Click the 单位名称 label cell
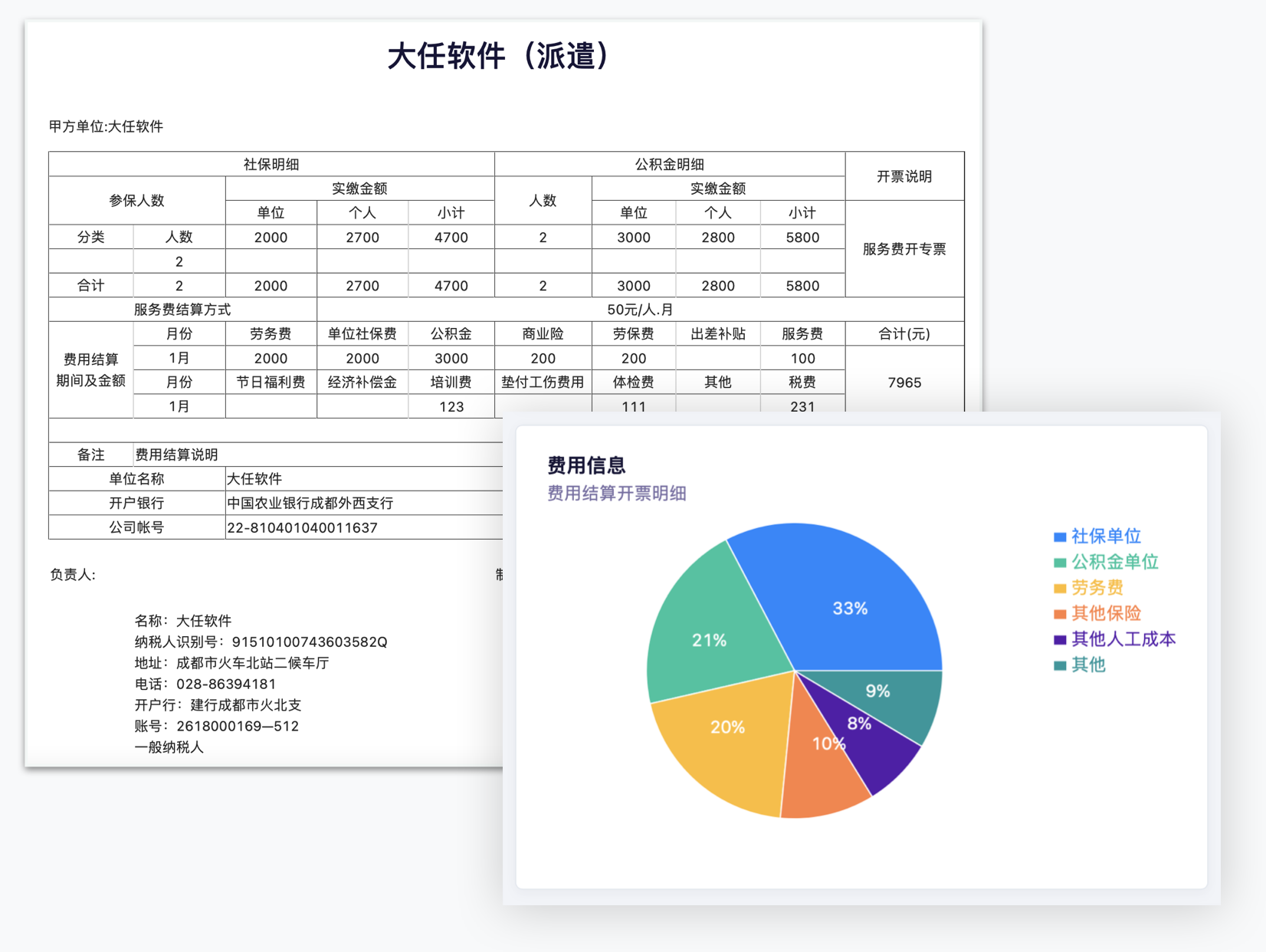Image resolution: width=1266 pixels, height=952 pixels. (x=136, y=478)
